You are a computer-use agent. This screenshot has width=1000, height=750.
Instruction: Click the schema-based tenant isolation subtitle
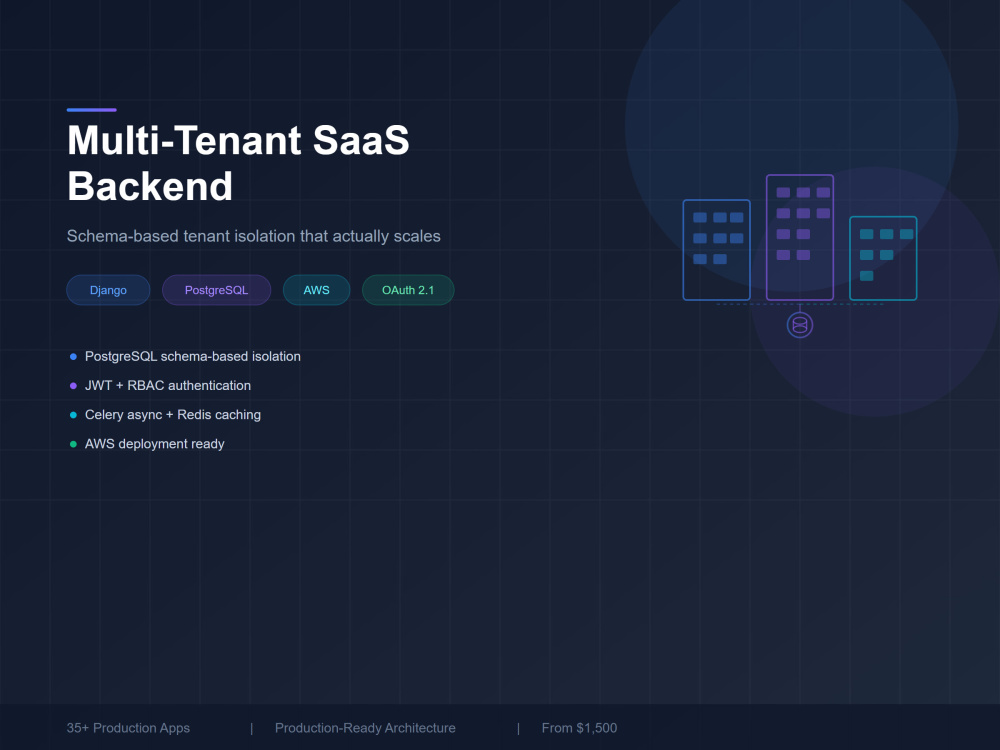[x=254, y=236]
